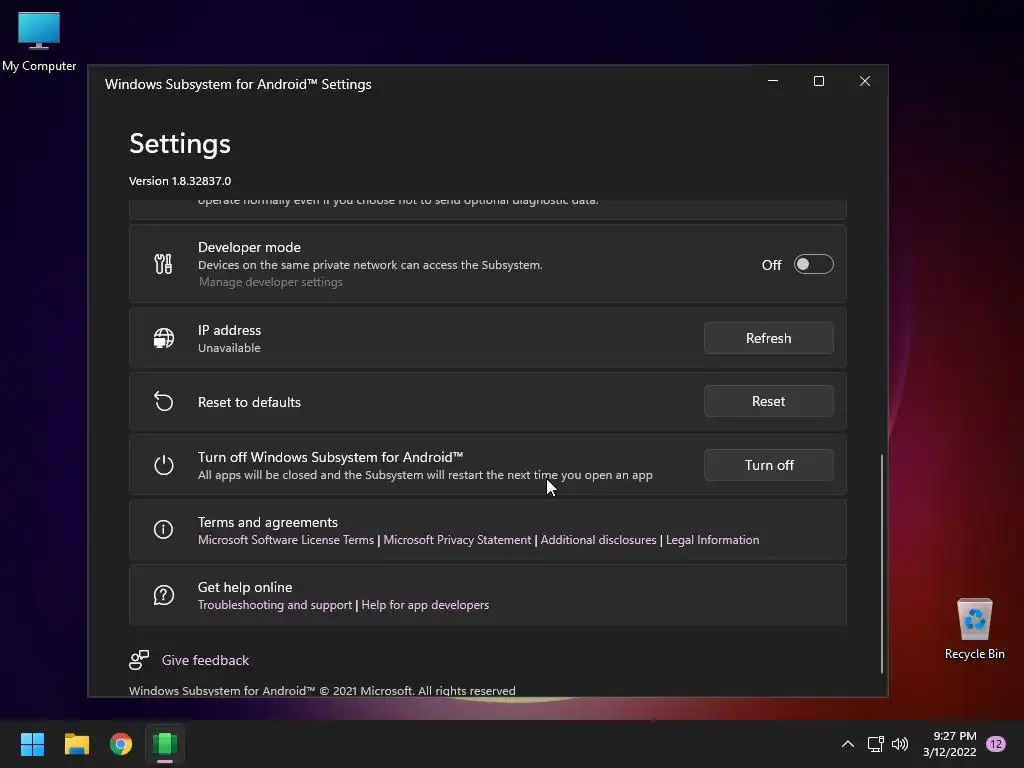
Task: Select the Recycle Bin desktop icon
Action: pyautogui.click(x=974, y=629)
